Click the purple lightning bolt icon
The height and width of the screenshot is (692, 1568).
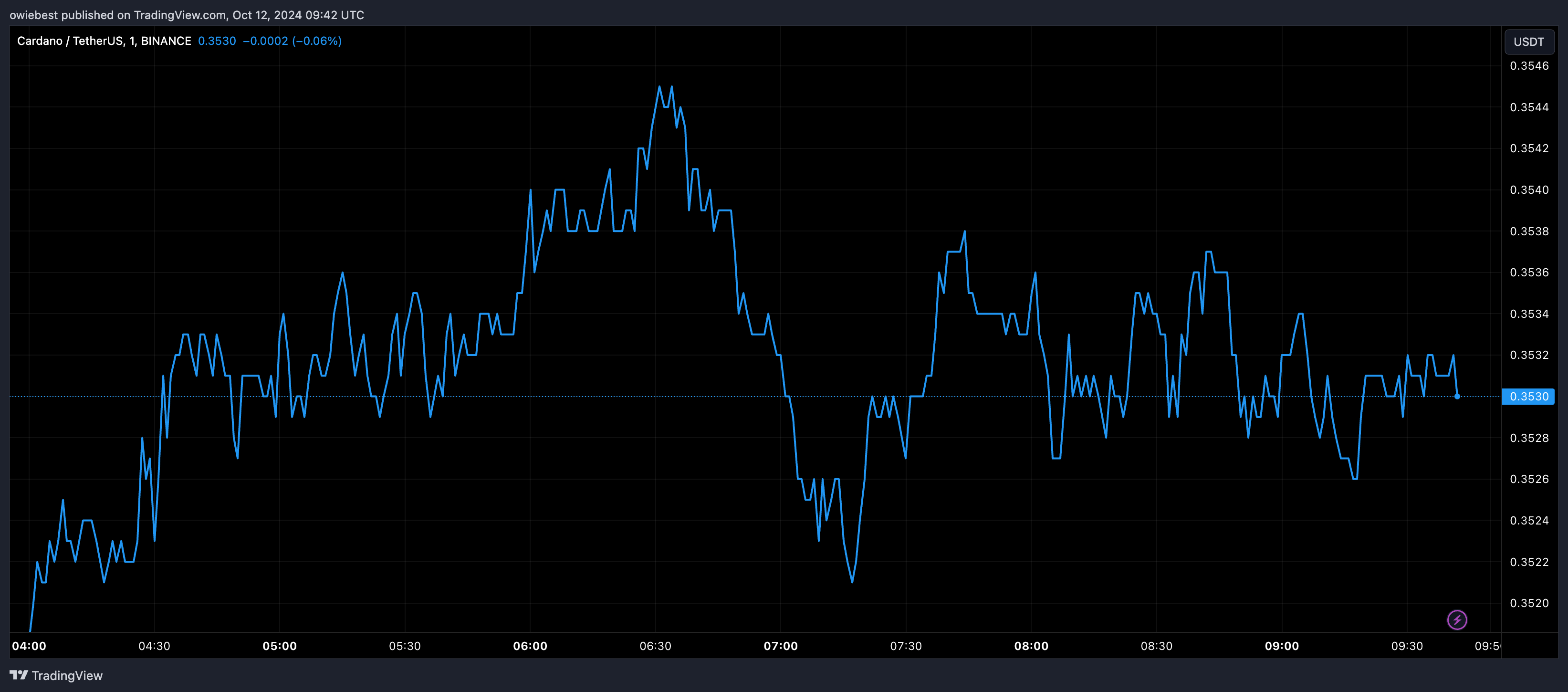pyautogui.click(x=1457, y=619)
